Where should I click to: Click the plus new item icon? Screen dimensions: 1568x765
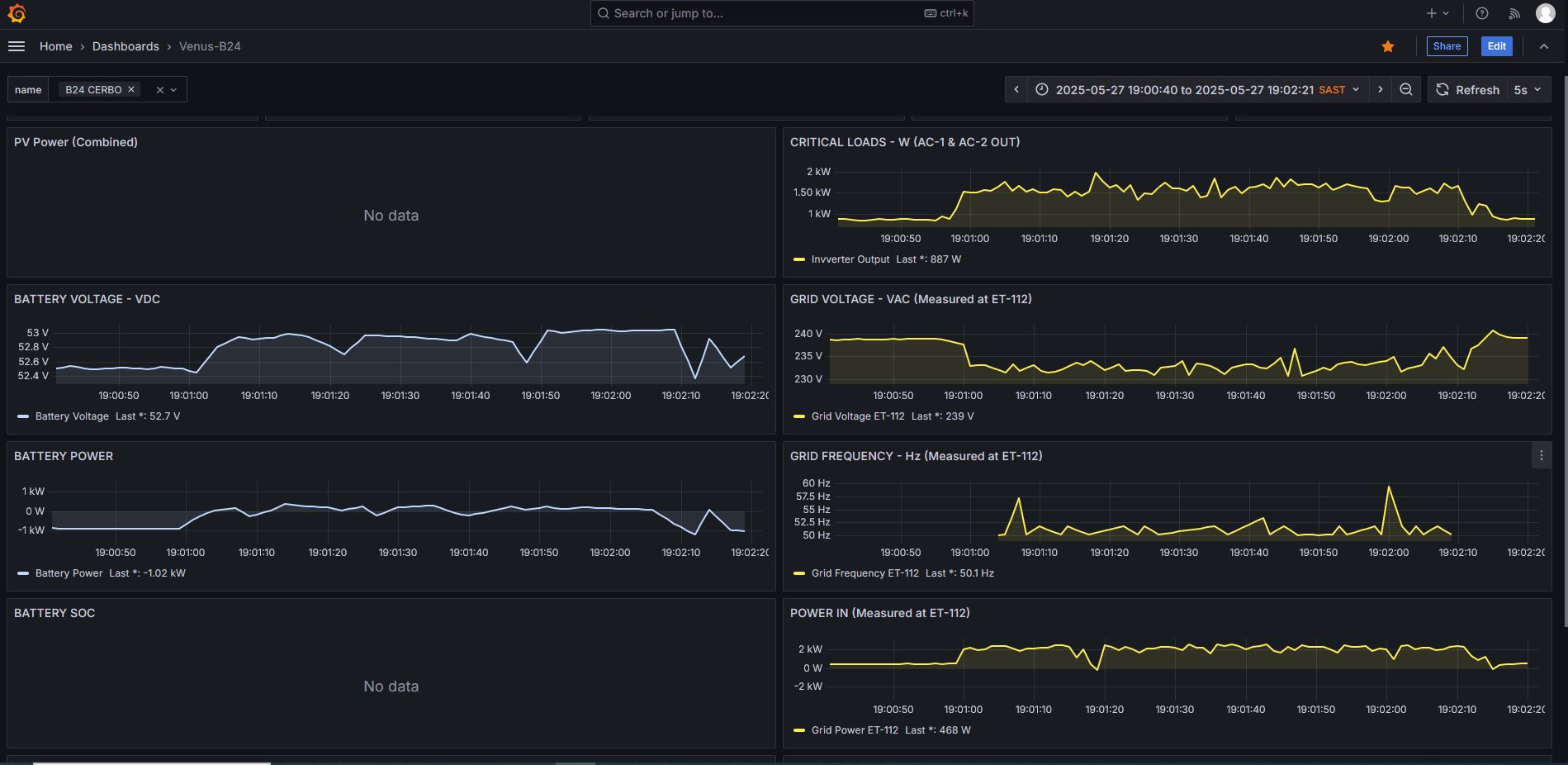click(x=1432, y=13)
